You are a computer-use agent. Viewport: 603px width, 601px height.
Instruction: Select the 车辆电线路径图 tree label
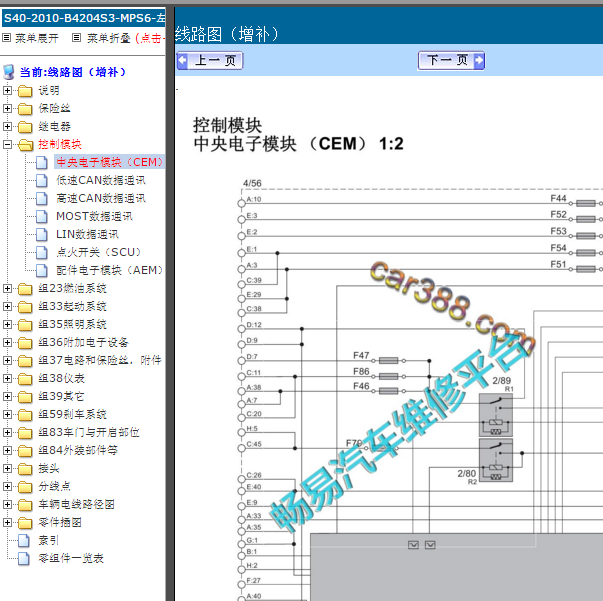76,504
